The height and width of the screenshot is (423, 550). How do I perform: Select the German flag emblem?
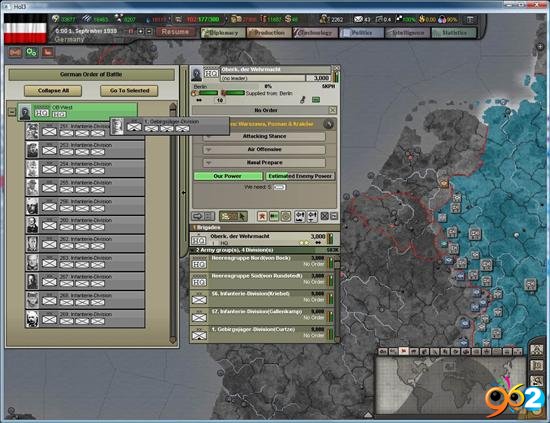coord(25,29)
